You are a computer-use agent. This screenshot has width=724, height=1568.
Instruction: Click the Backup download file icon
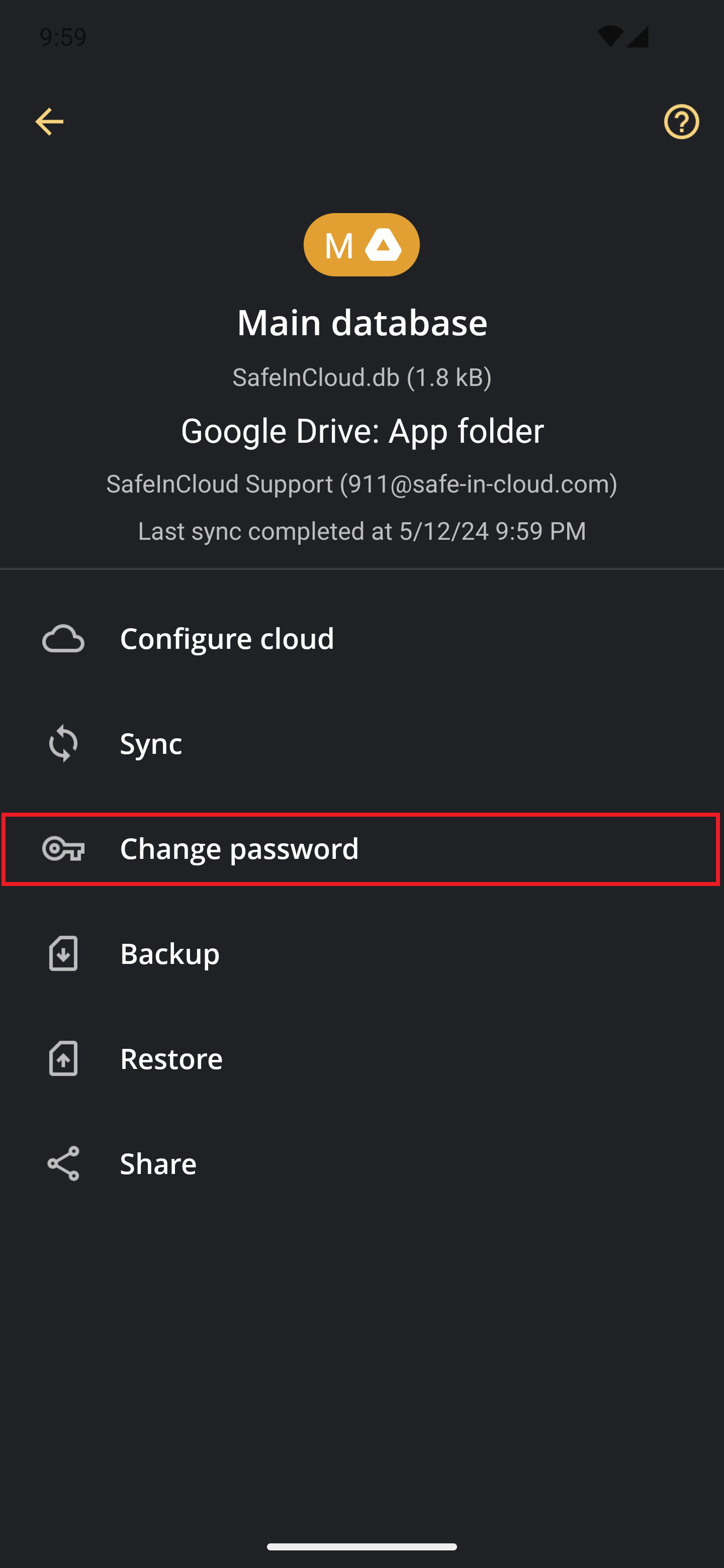(x=63, y=953)
